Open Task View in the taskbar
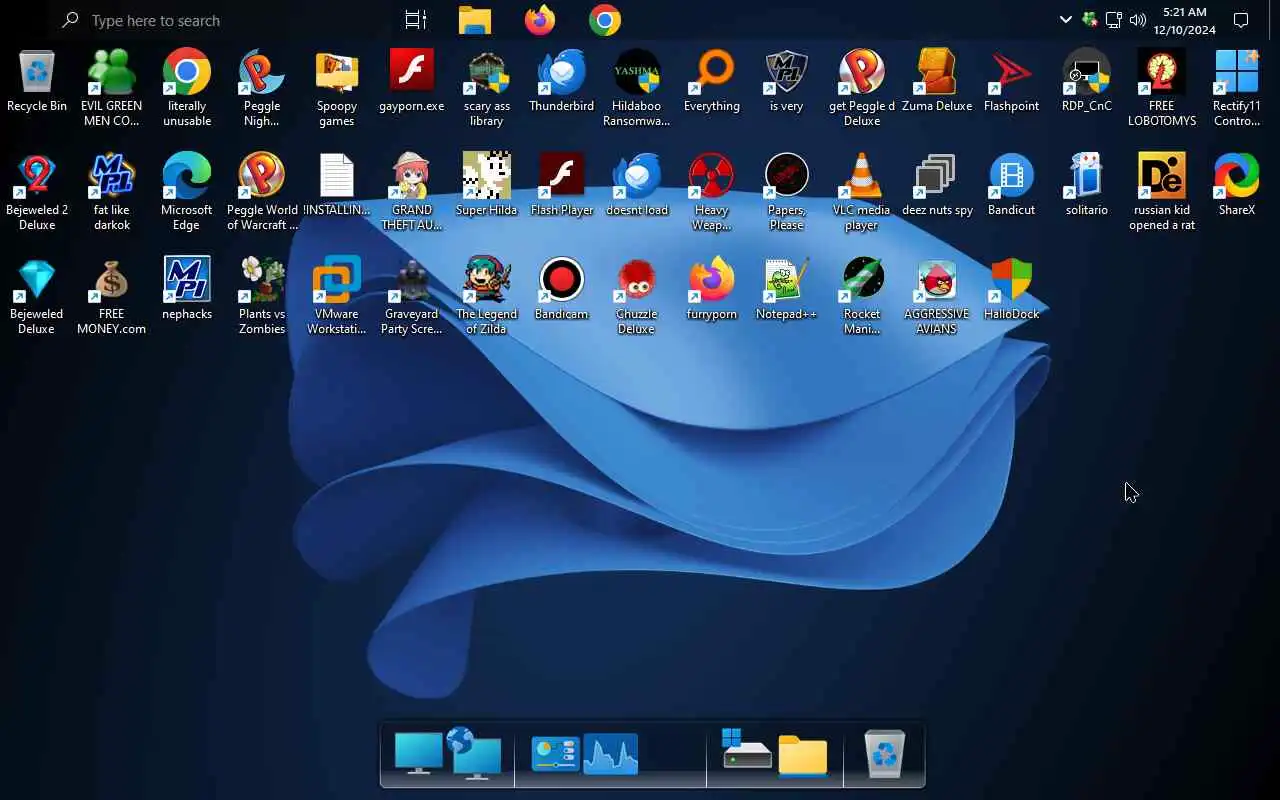This screenshot has width=1280, height=800. [x=415, y=20]
